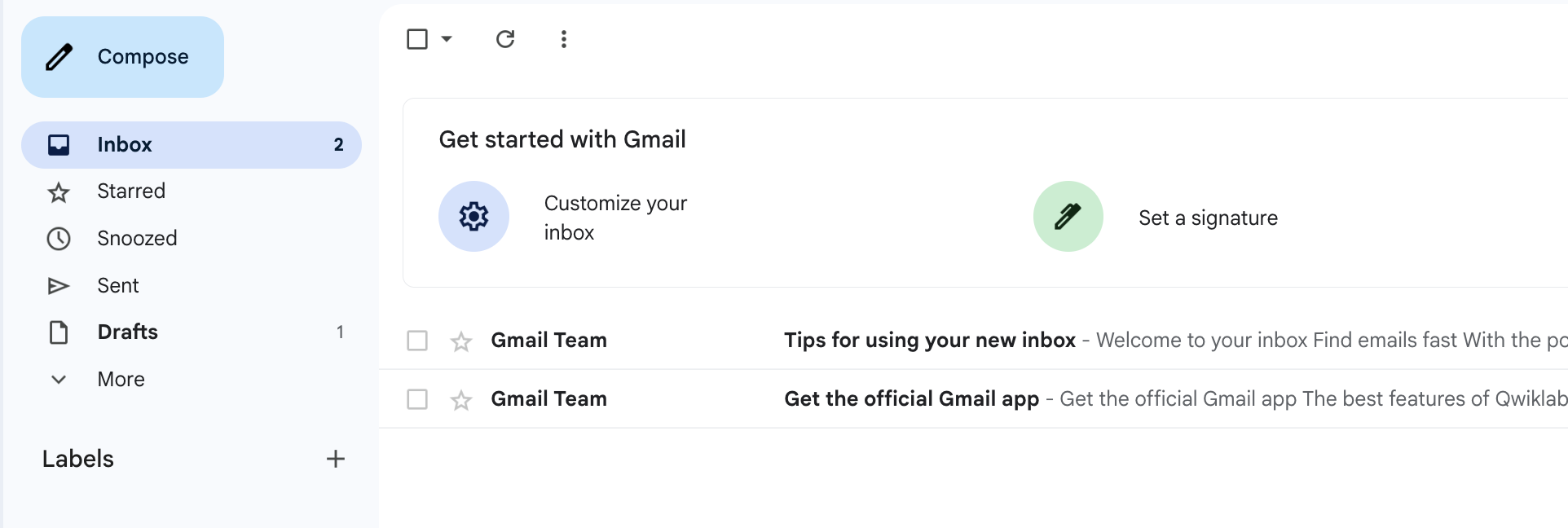Star the Tips for using your new inbox email
This screenshot has height=528, width=1568.
(461, 341)
